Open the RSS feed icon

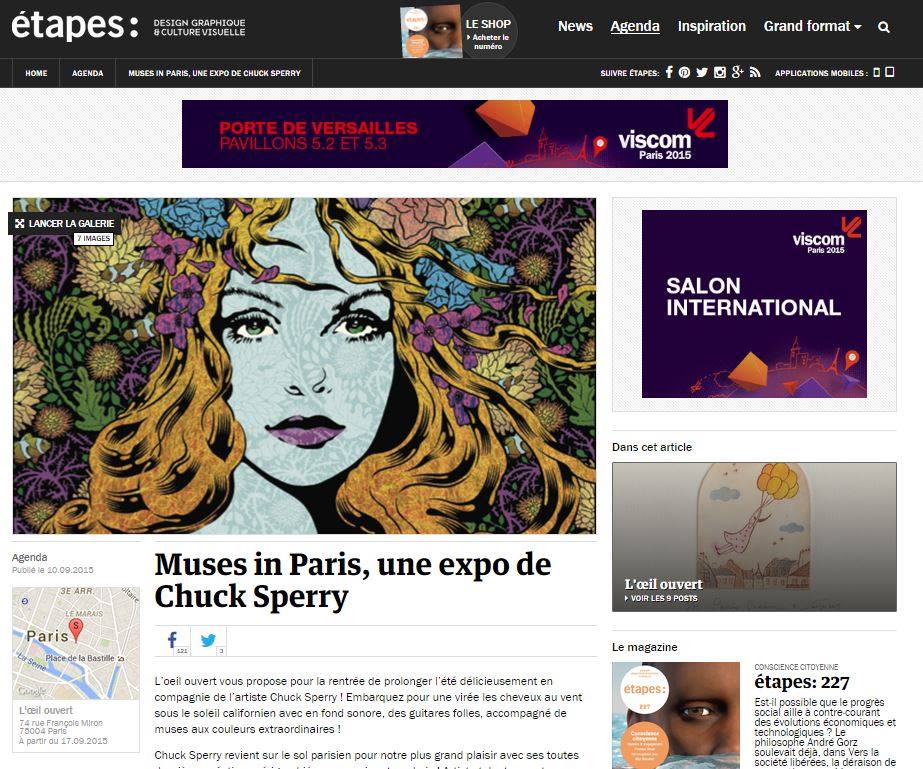coord(755,72)
